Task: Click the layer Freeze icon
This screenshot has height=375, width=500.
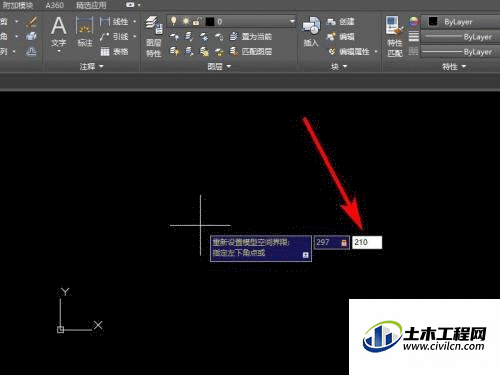Action: coord(204,36)
